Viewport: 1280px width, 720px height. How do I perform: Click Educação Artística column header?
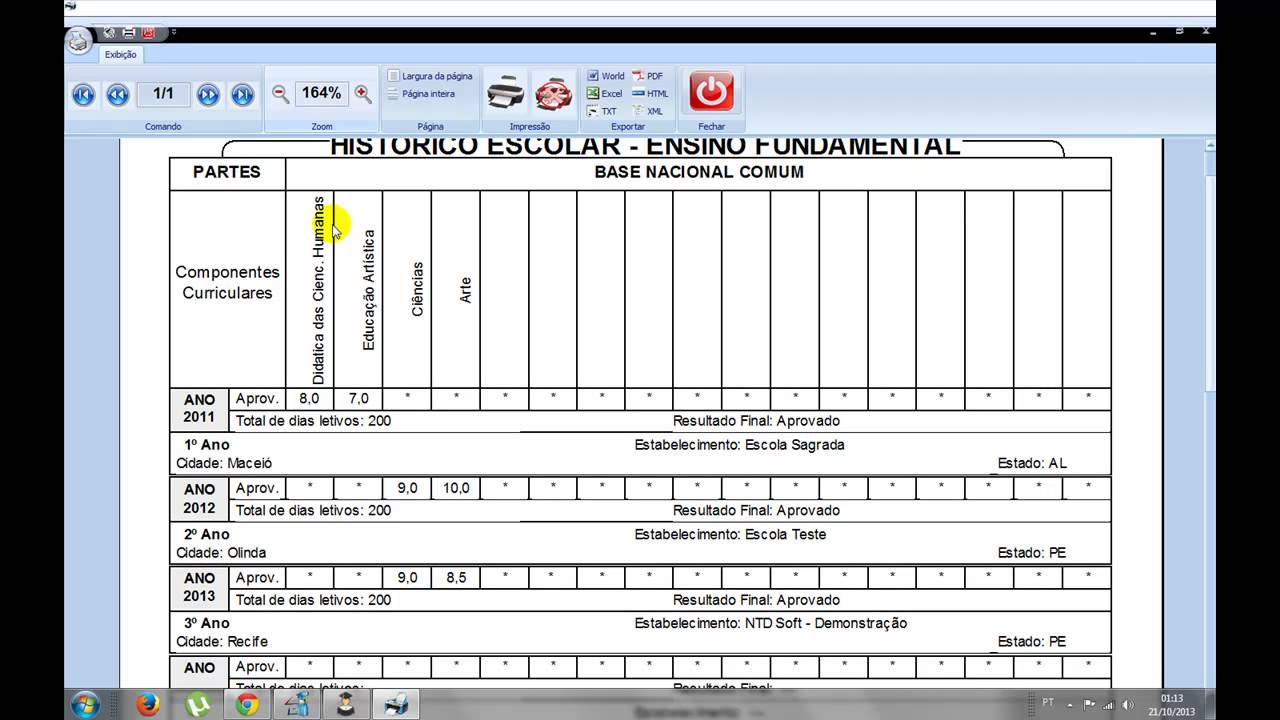(x=359, y=289)
